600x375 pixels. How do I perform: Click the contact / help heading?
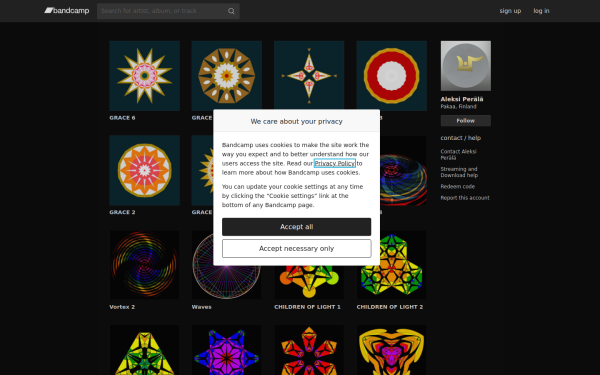461,138
